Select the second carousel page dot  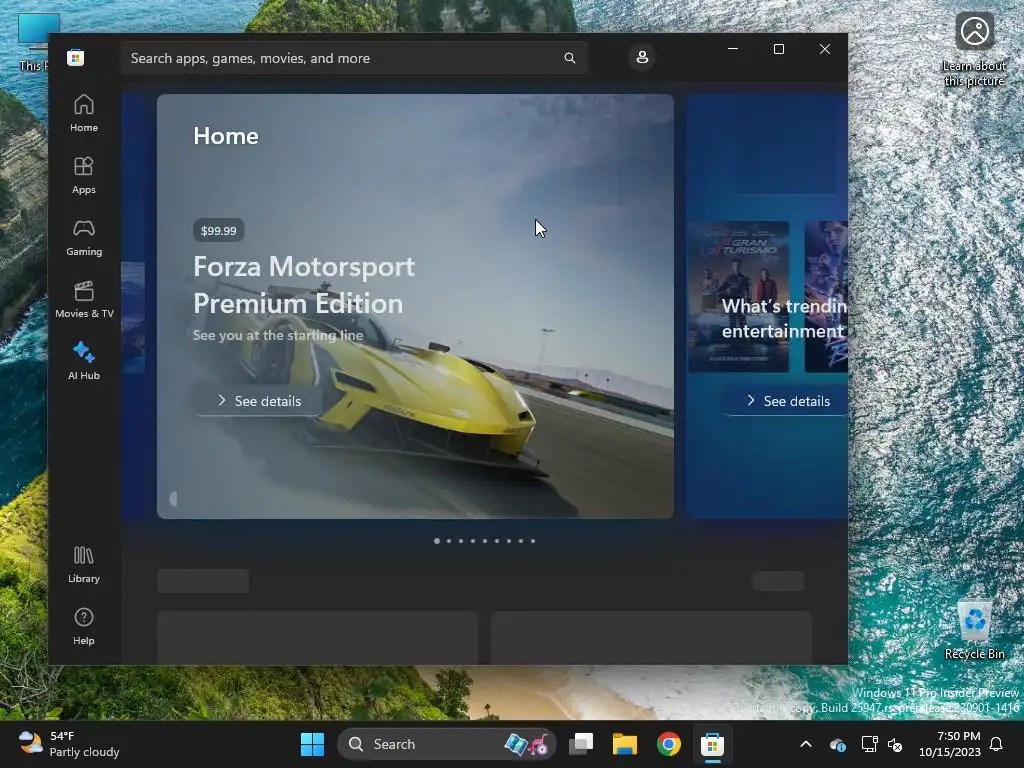(x=449, y=541)
